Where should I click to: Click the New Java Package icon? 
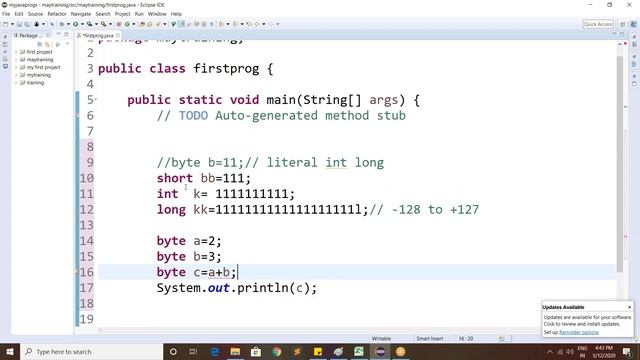(x=119, y=24)
